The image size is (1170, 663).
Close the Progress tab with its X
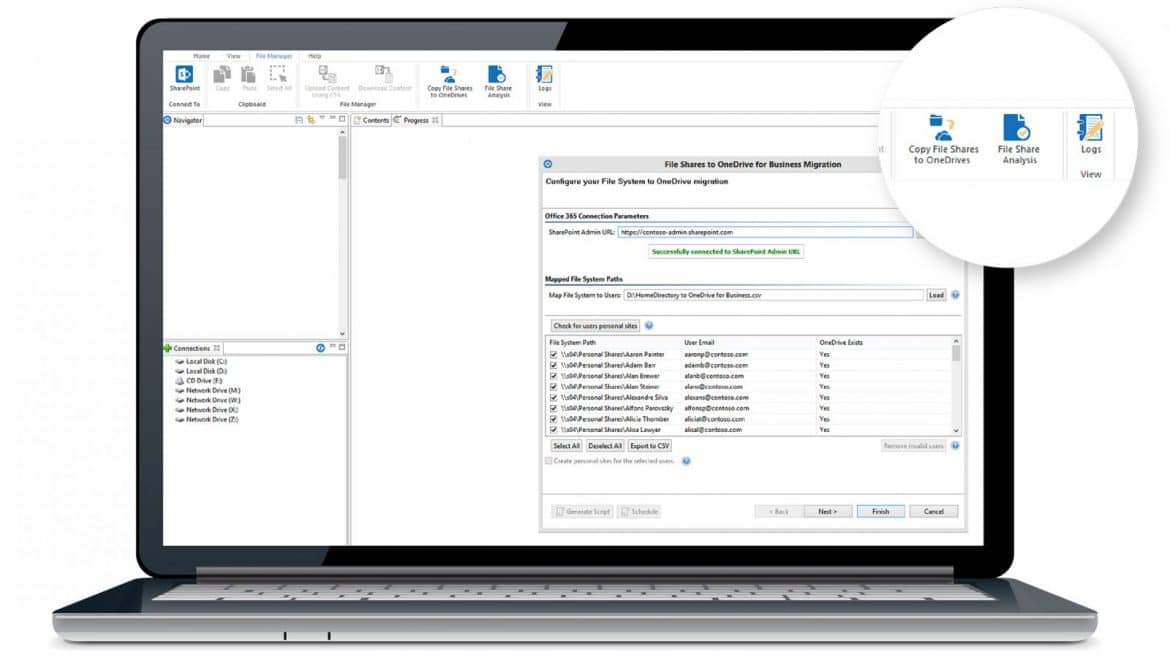point(435,119)
